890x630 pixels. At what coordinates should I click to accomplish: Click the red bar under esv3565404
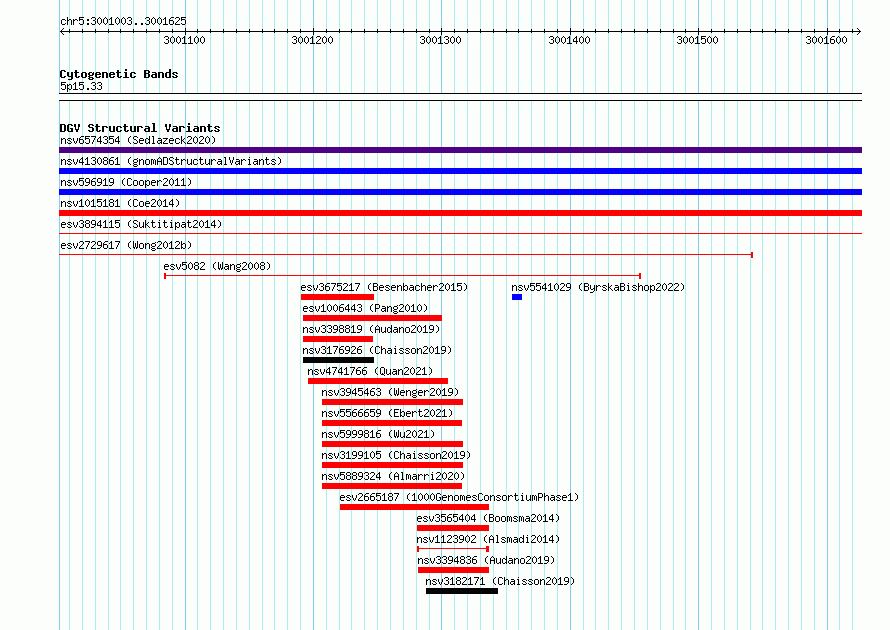[453, 528]
